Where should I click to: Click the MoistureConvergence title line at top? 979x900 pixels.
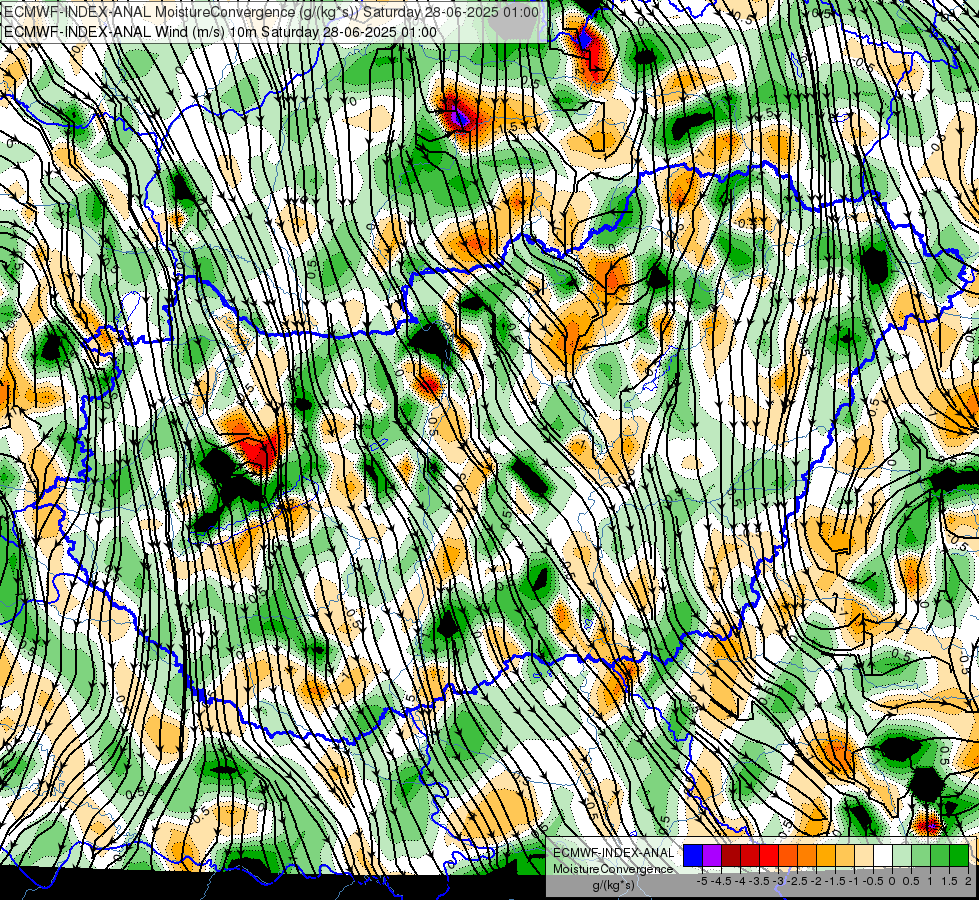(x=271, y=12)
